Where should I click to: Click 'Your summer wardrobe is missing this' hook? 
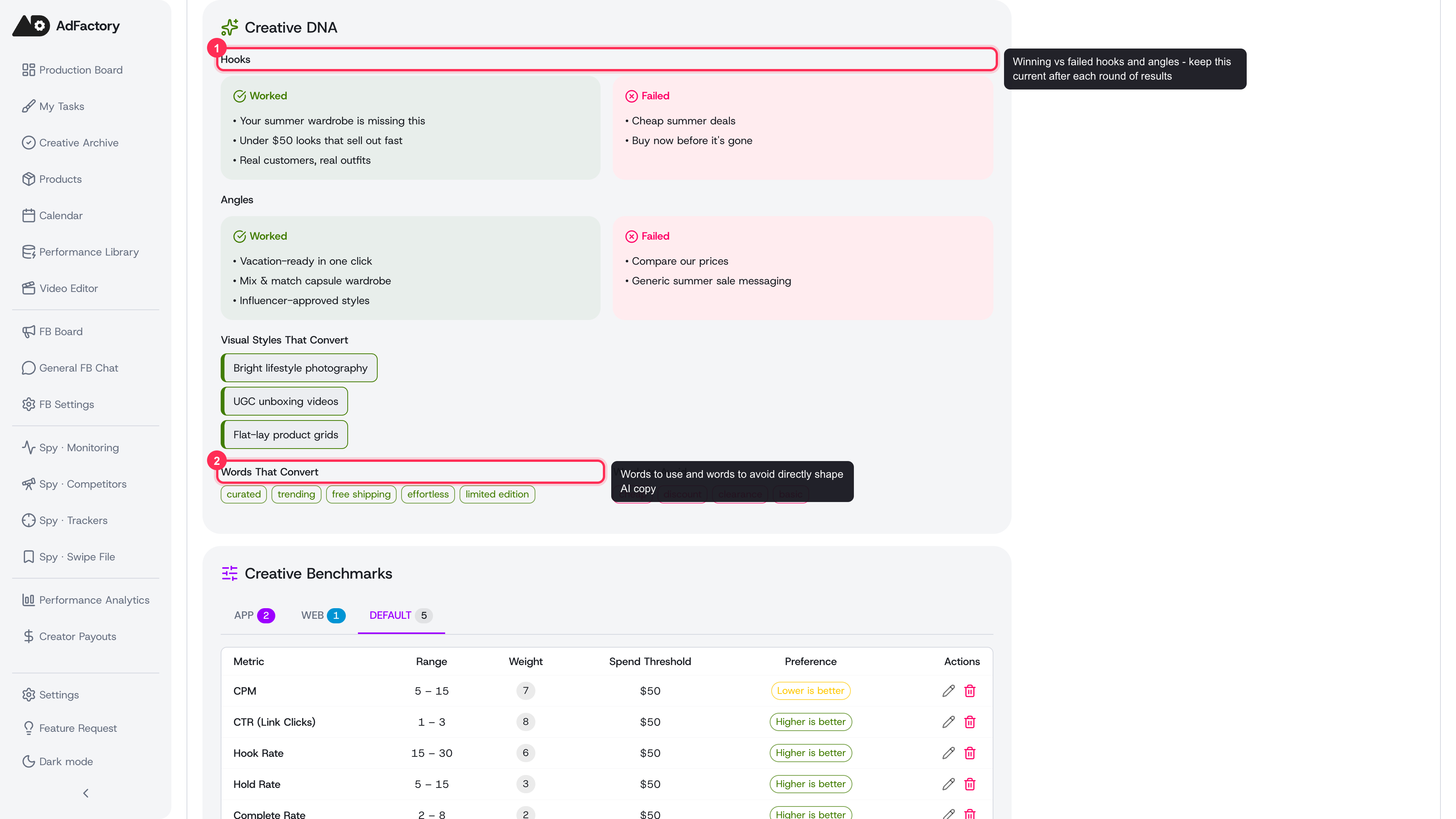pyautogui.click(x=333, y=121)
